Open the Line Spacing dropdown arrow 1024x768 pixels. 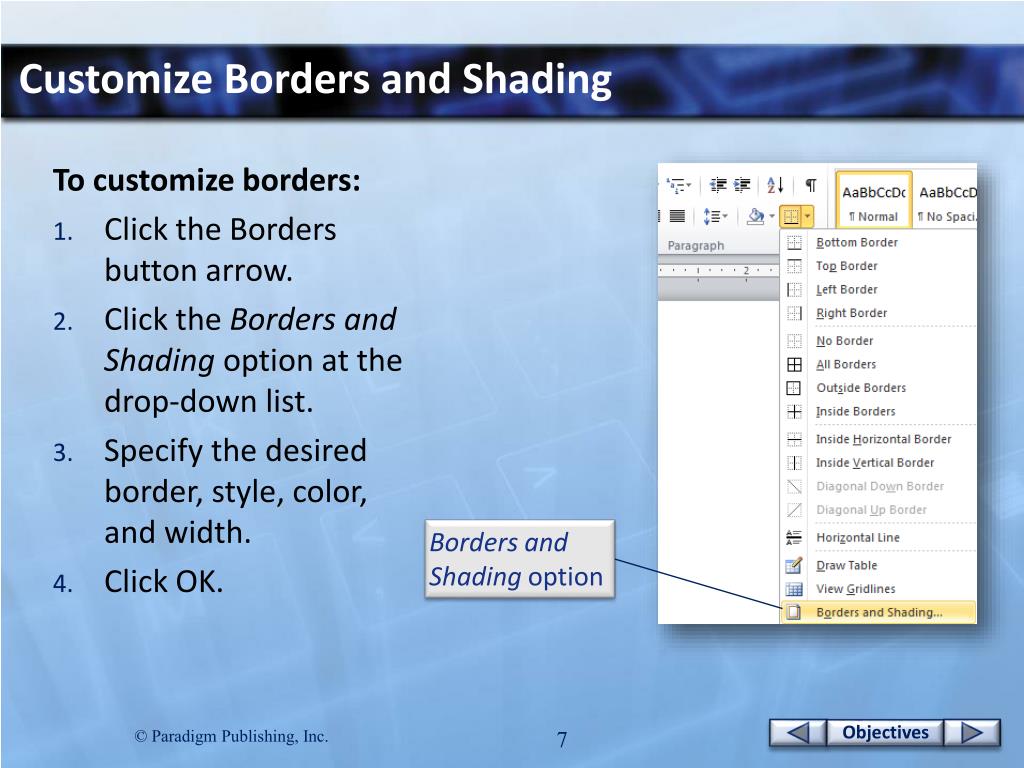click(x=725, y=216)
